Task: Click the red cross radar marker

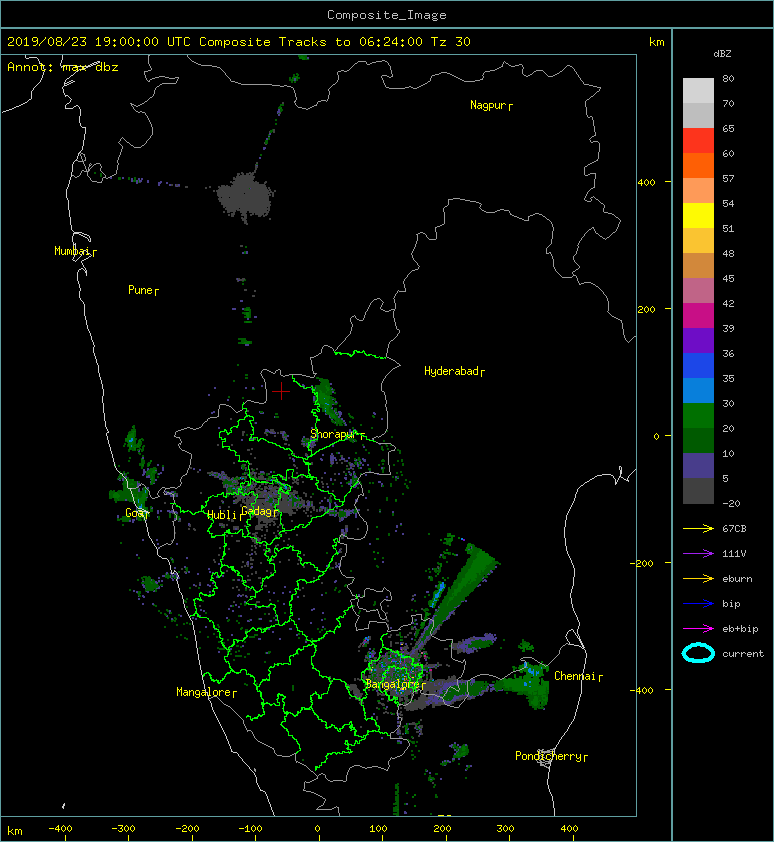Action: [281, 391]
